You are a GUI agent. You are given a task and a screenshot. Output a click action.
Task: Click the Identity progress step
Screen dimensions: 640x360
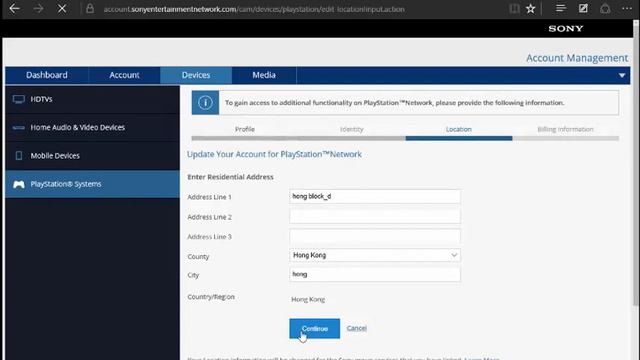pyautogui.click(x=351, y=129)
